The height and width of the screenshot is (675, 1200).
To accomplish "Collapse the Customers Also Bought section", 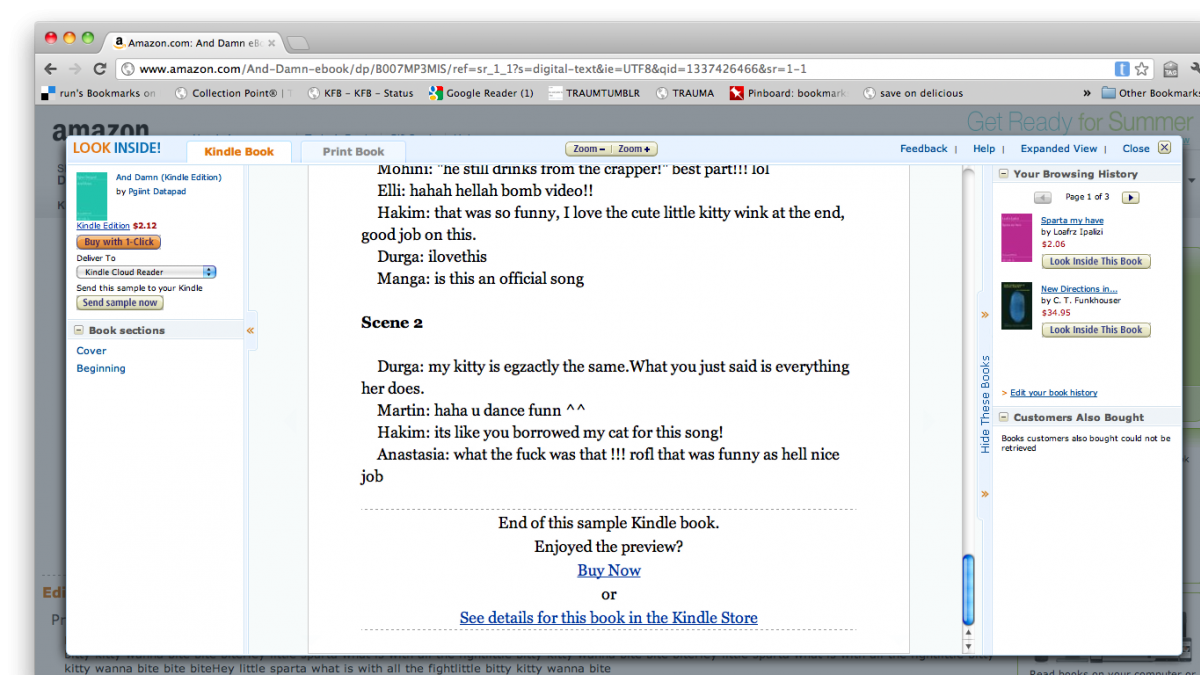I will click(x=1003, y=418).
